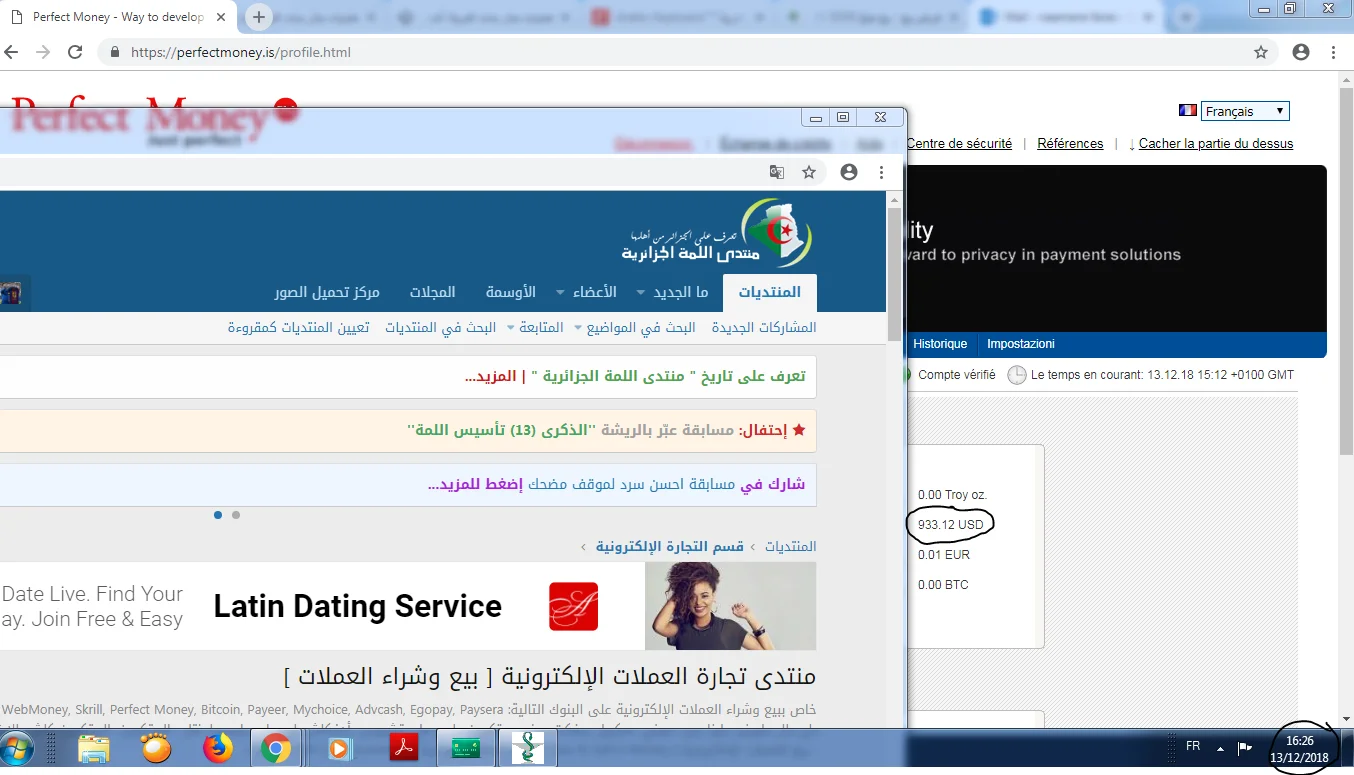Viewport: 1354px width, 775px height.
Task: Click the translate page icon in popup window
Action: tap(777, 172)
